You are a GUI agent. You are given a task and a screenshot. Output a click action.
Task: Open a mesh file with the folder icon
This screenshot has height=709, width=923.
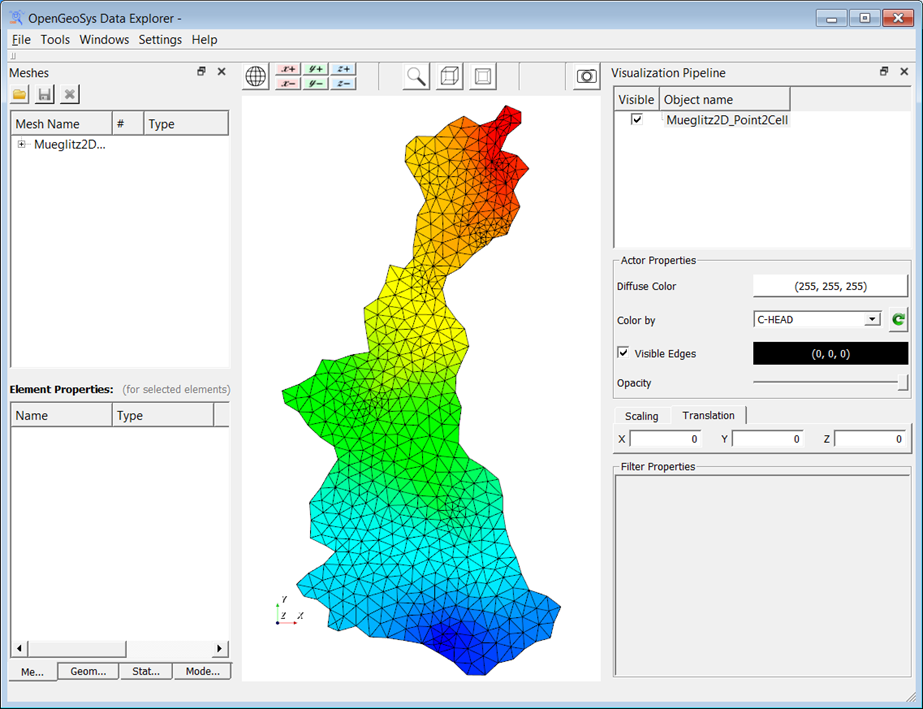(x=20, y=94)
